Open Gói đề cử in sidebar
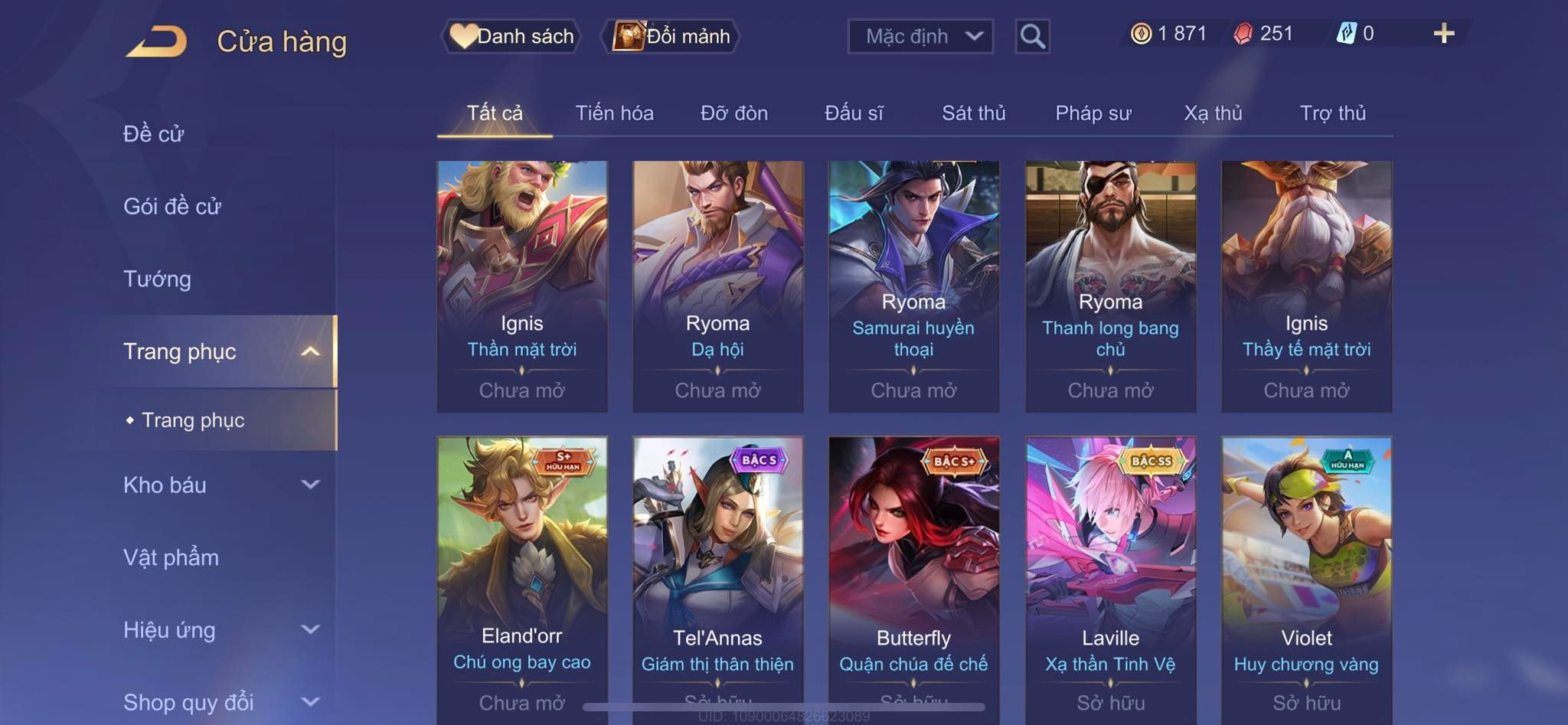This screenshot has height=725, width=1568. click(172, 207)
